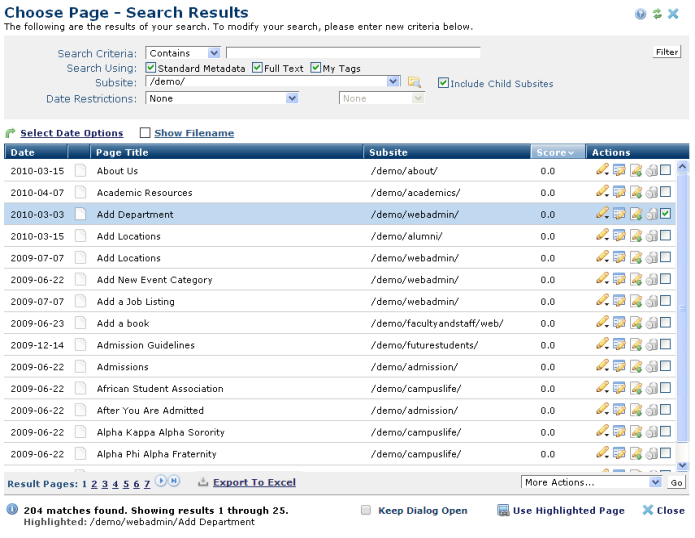Click the green refresh icon at top right

click(657, 14)
